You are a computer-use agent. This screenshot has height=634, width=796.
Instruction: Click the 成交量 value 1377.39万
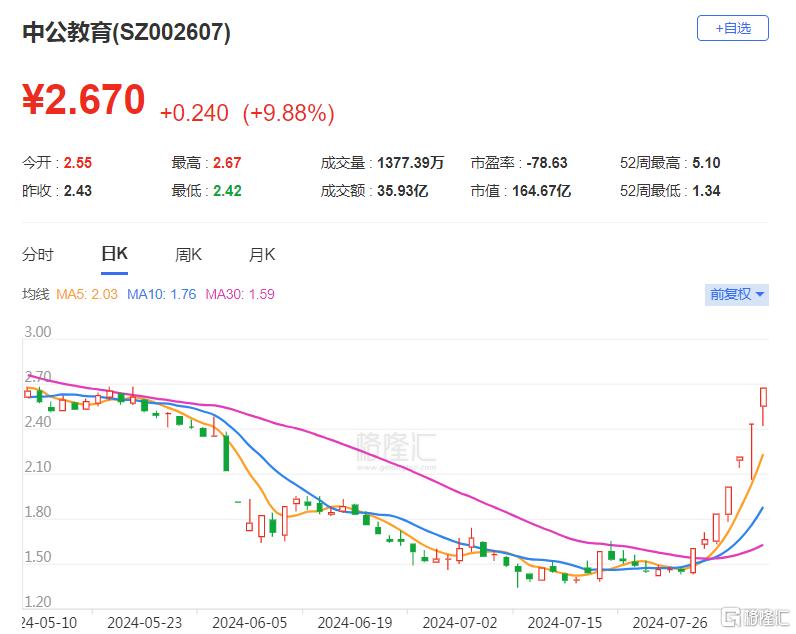411,163
